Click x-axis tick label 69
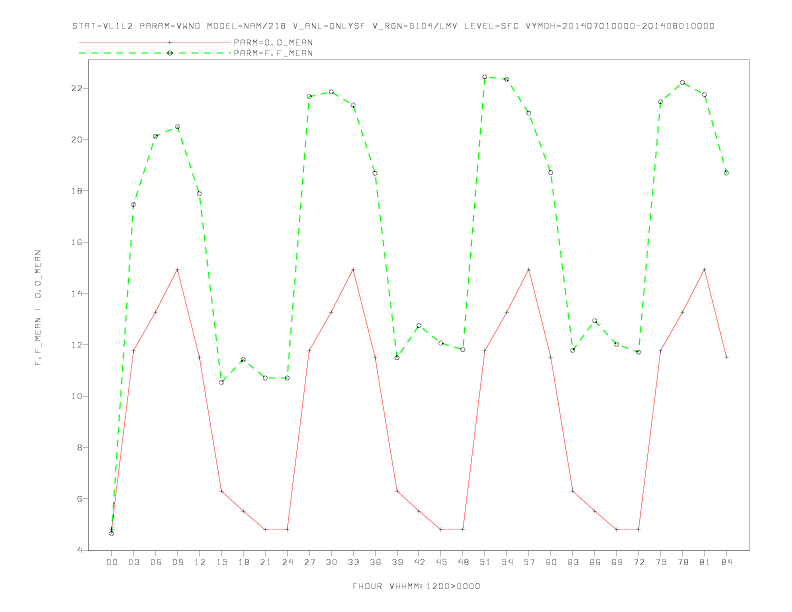 [617, 562]
